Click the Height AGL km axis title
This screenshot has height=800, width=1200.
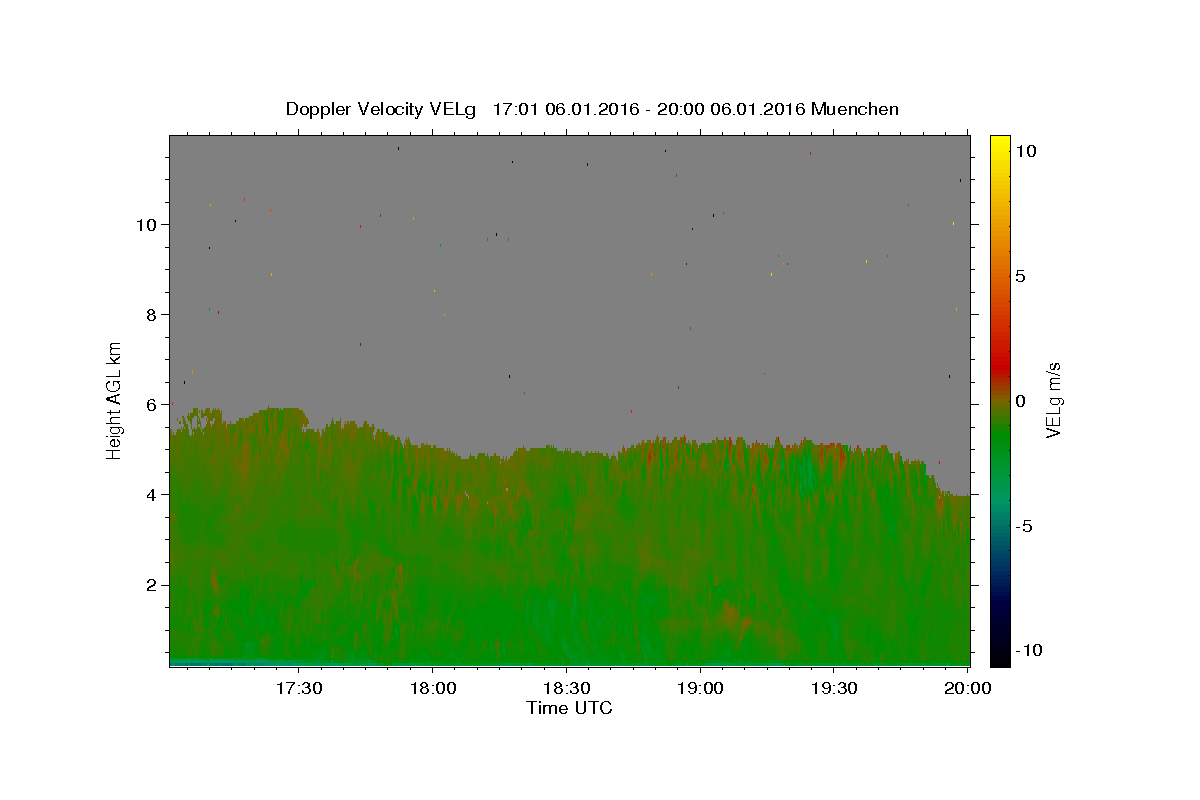[x=115, y=401]
